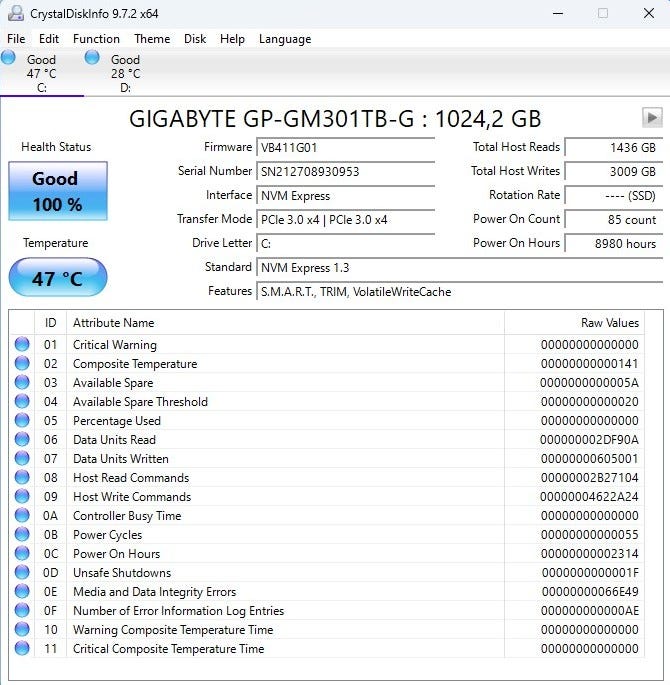Click status orb for Unsafe Shutdowns row
This screenshot has width=670, height=685.
(22, 573)
